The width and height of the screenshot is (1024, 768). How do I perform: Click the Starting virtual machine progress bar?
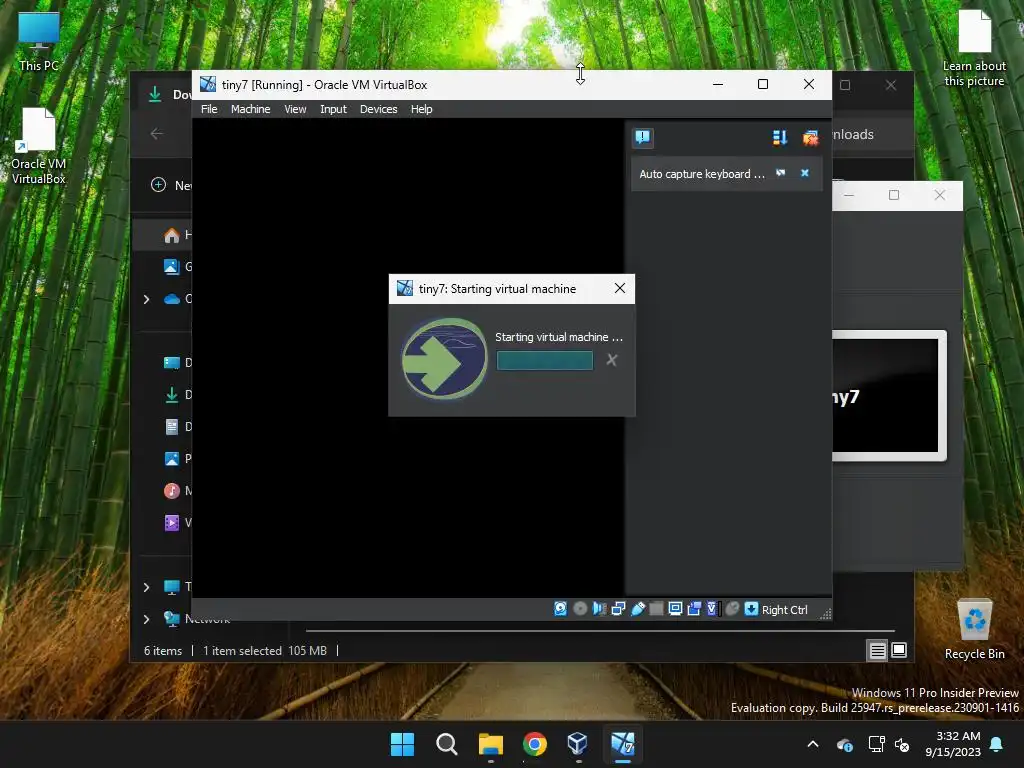tap(545, 360)
